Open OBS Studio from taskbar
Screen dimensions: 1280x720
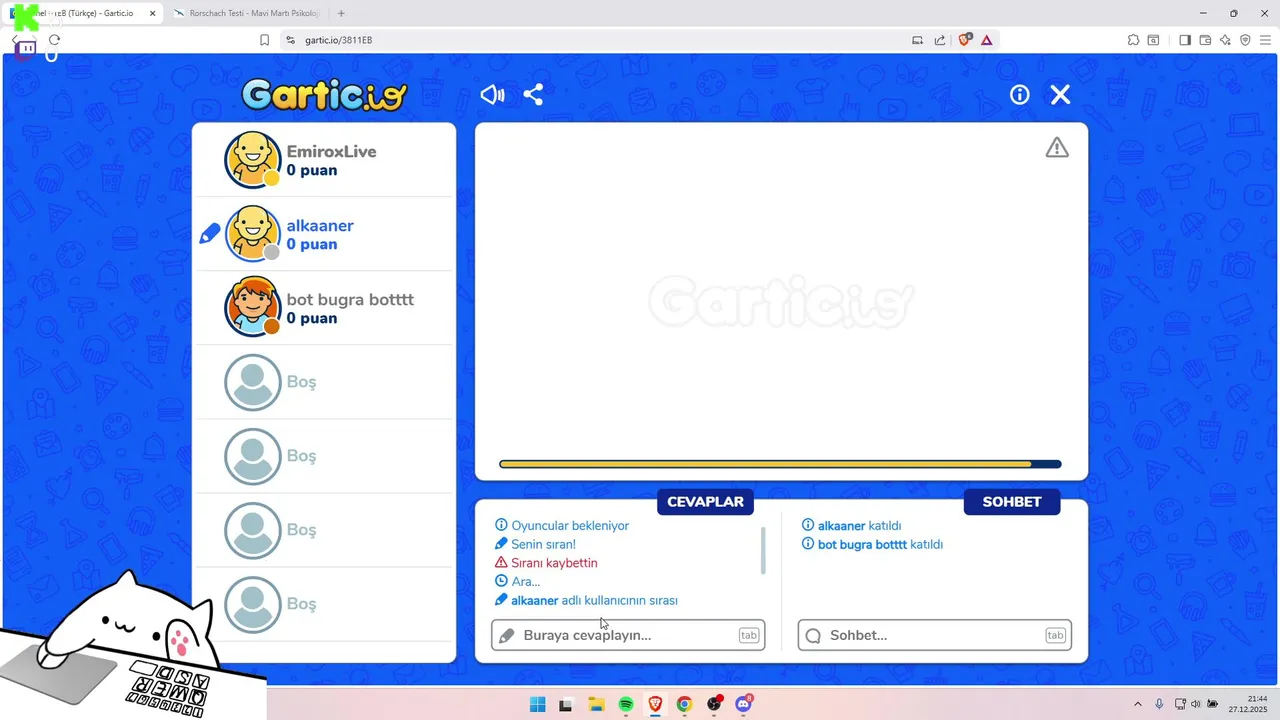714,704
